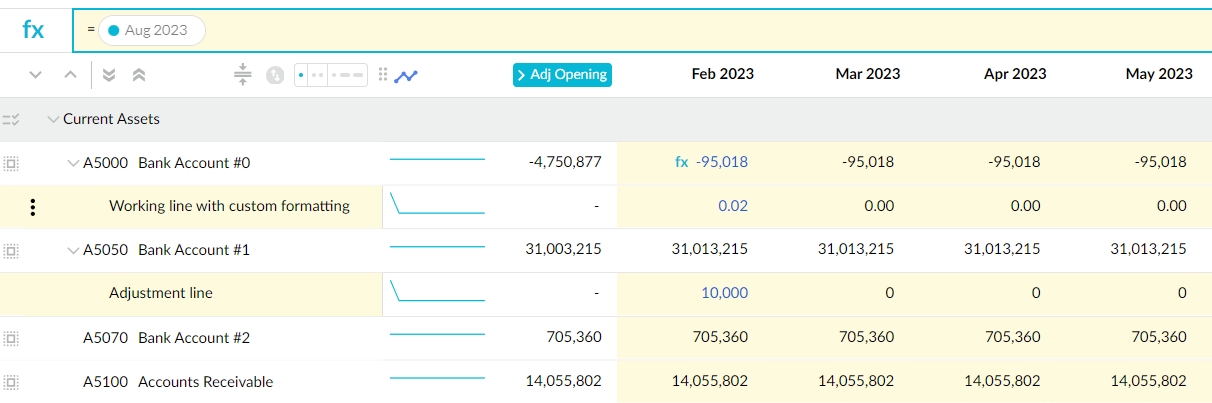The width and height of the screenshot is (1212, 403).
Task: Expand the Adj Opening button
Action: pyautogui.click(x=561, y=75)
